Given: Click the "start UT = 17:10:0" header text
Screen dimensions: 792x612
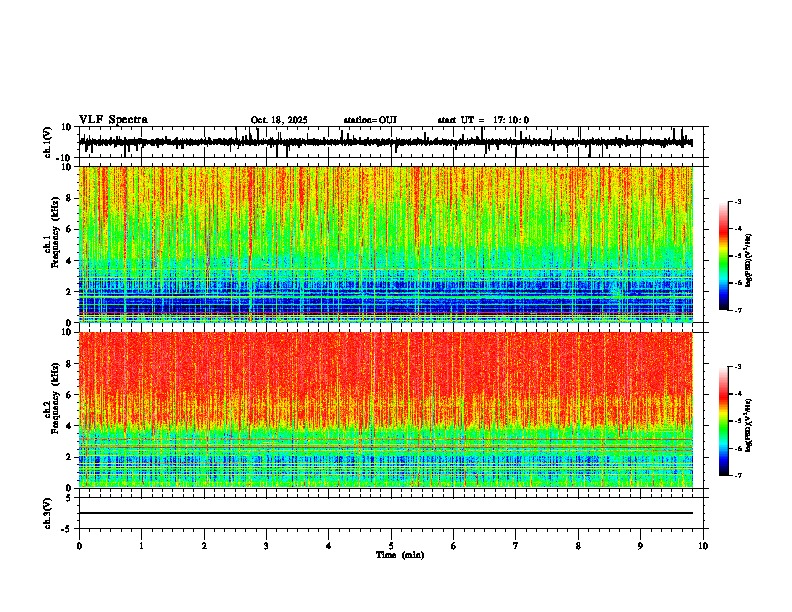Looking at the screenshot, I should (x=483, y=120).
